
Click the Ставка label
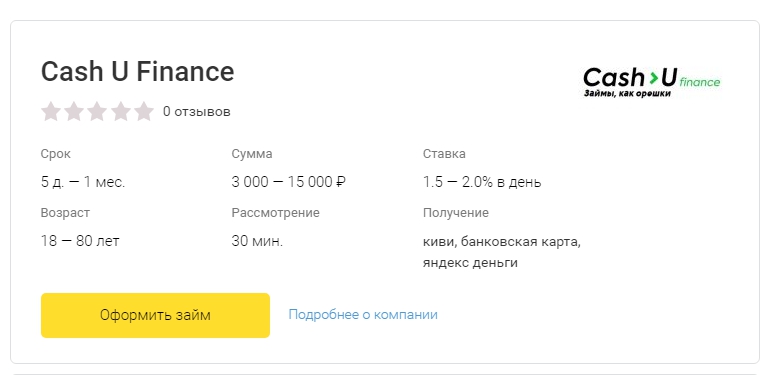(x=444, y=154)
